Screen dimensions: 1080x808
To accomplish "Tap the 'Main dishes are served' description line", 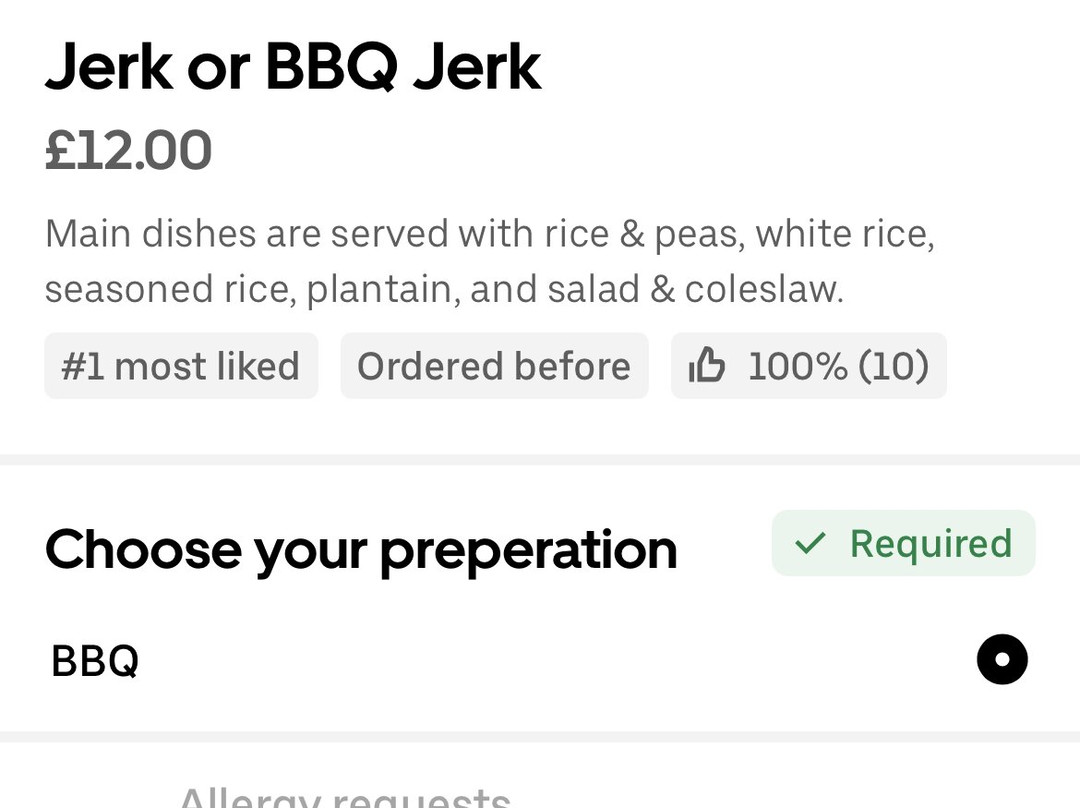I will (490, 234).
